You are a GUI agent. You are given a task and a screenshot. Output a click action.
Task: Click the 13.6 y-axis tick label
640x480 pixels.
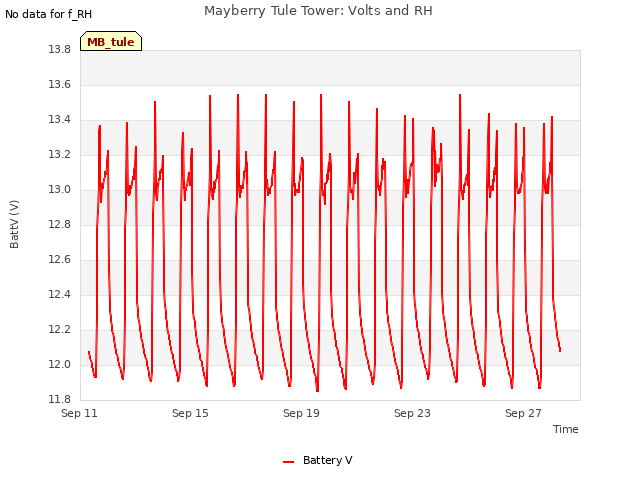[60, 84]
